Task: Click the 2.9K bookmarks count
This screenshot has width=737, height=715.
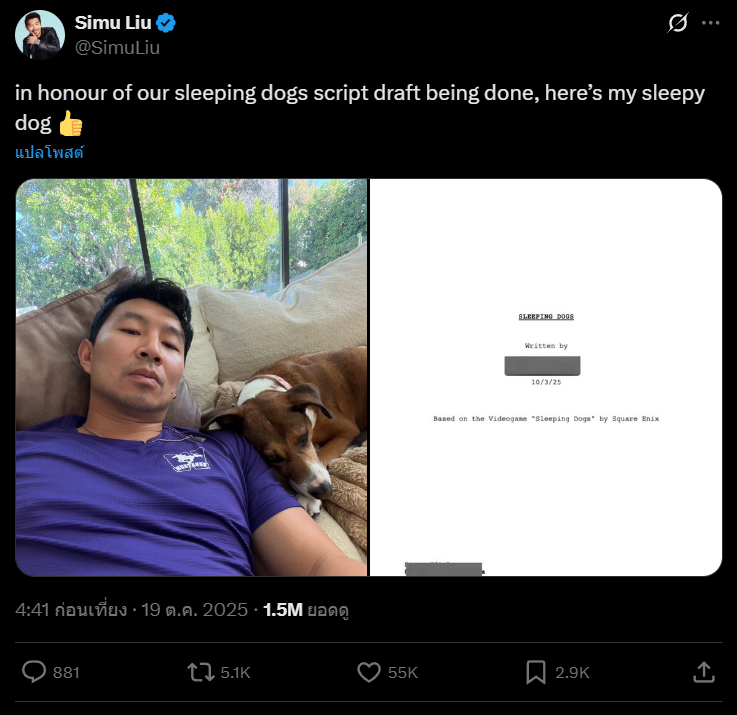Action: [x=573, y=672]
